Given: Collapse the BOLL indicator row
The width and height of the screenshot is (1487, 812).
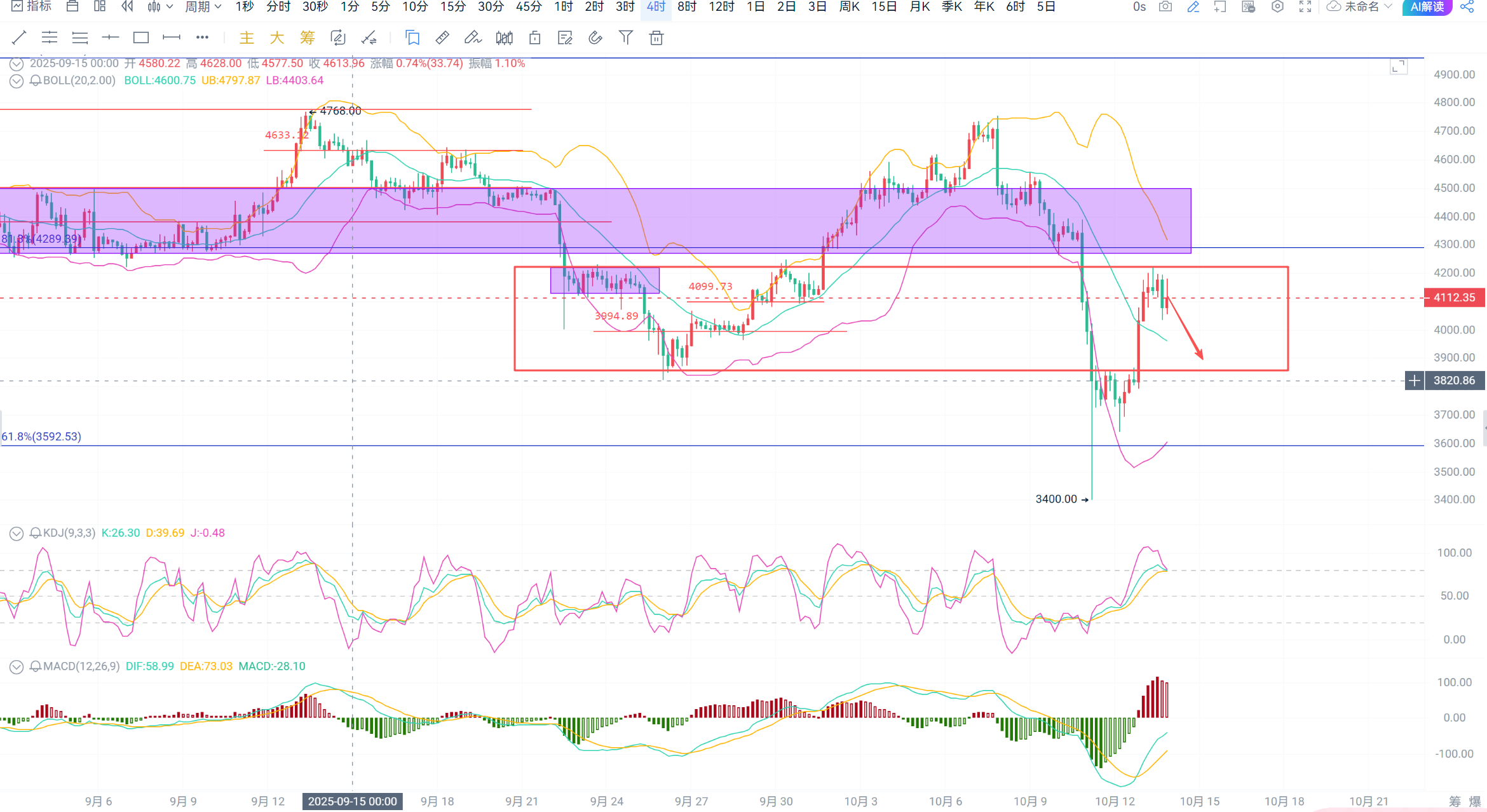Looking at the screenshot, I should point(17,81).
